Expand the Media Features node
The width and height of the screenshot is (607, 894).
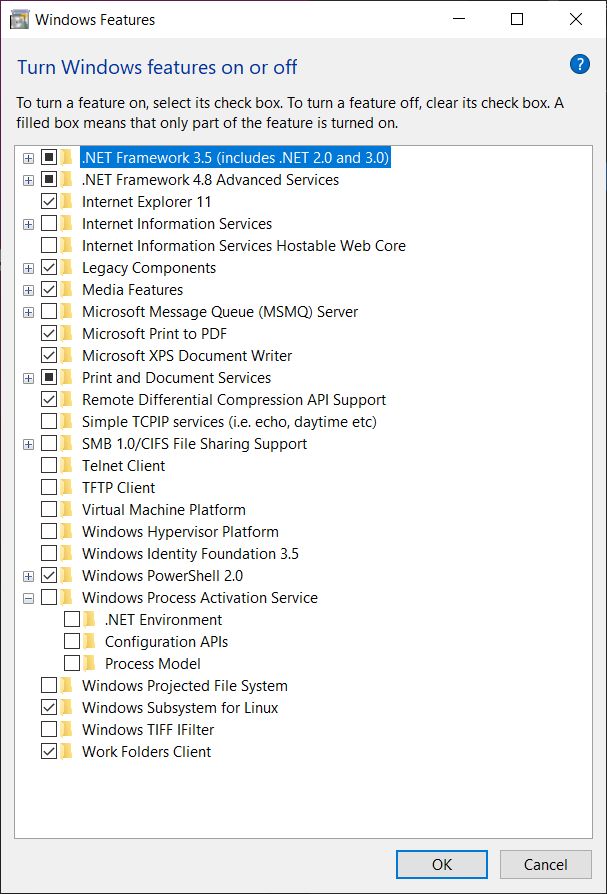[x=28, y=291]
